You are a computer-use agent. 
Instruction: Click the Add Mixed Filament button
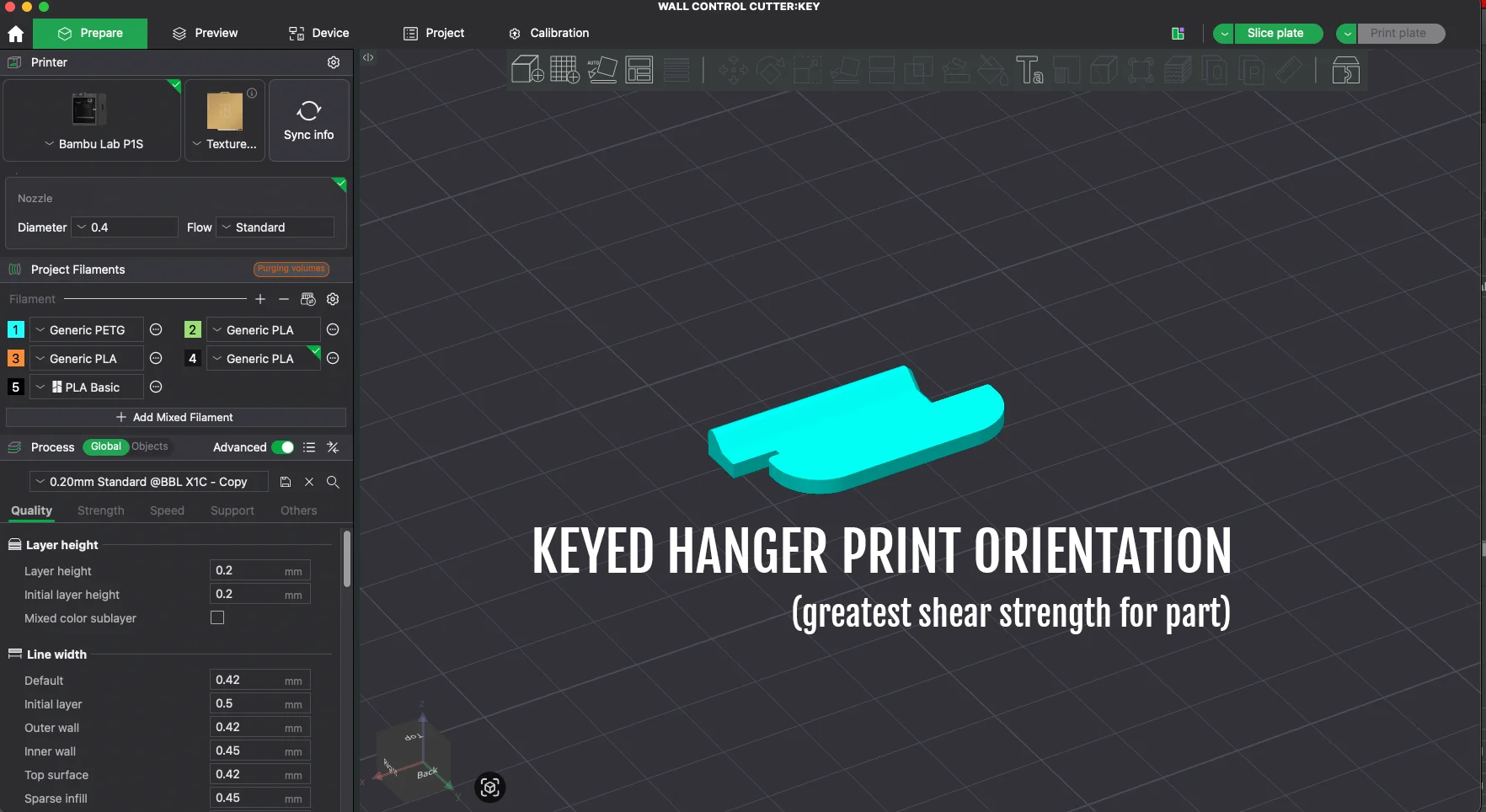(176, 417)
